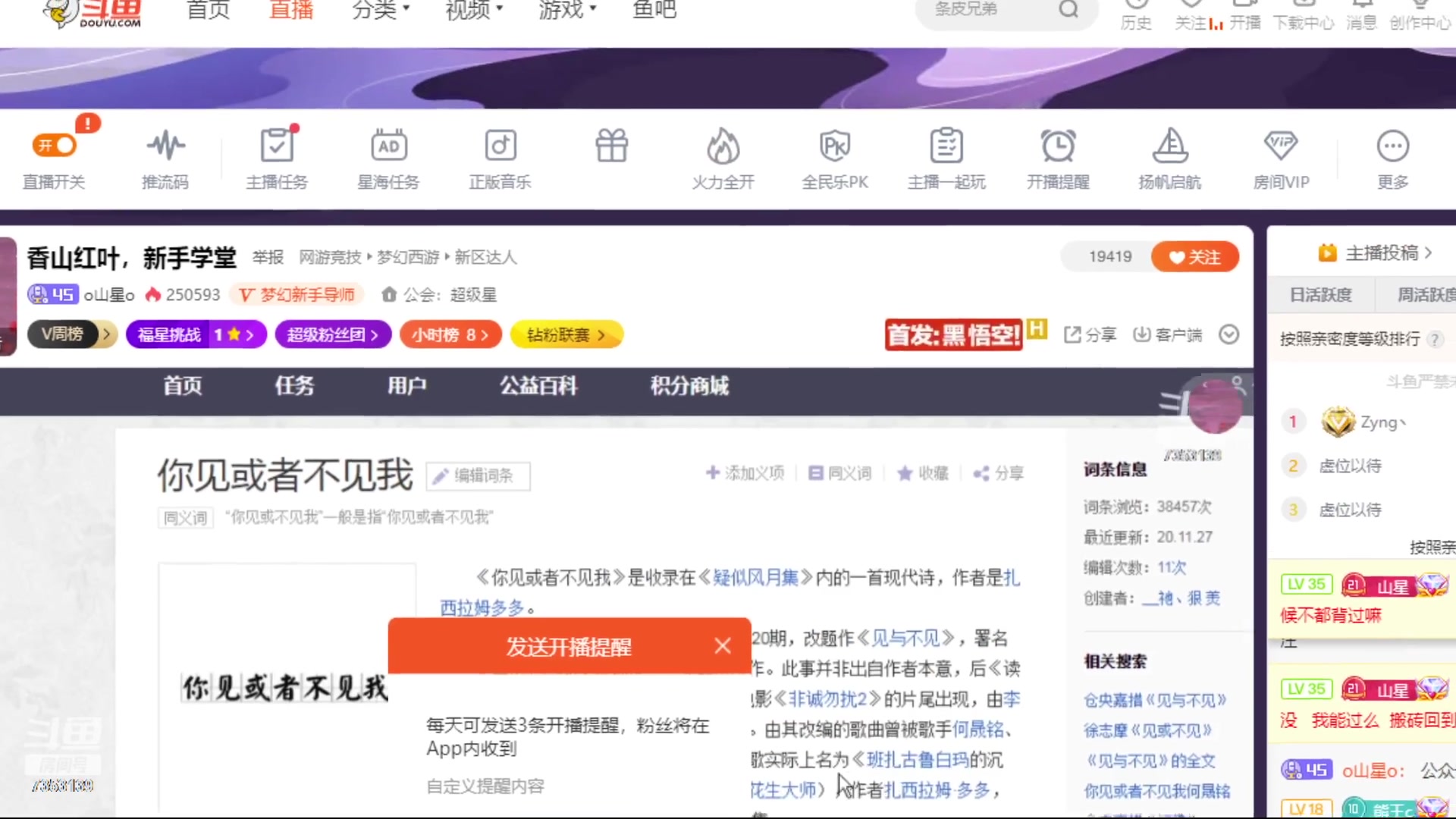Expand the 视频 dropdown menu

[x=474, y=9]
